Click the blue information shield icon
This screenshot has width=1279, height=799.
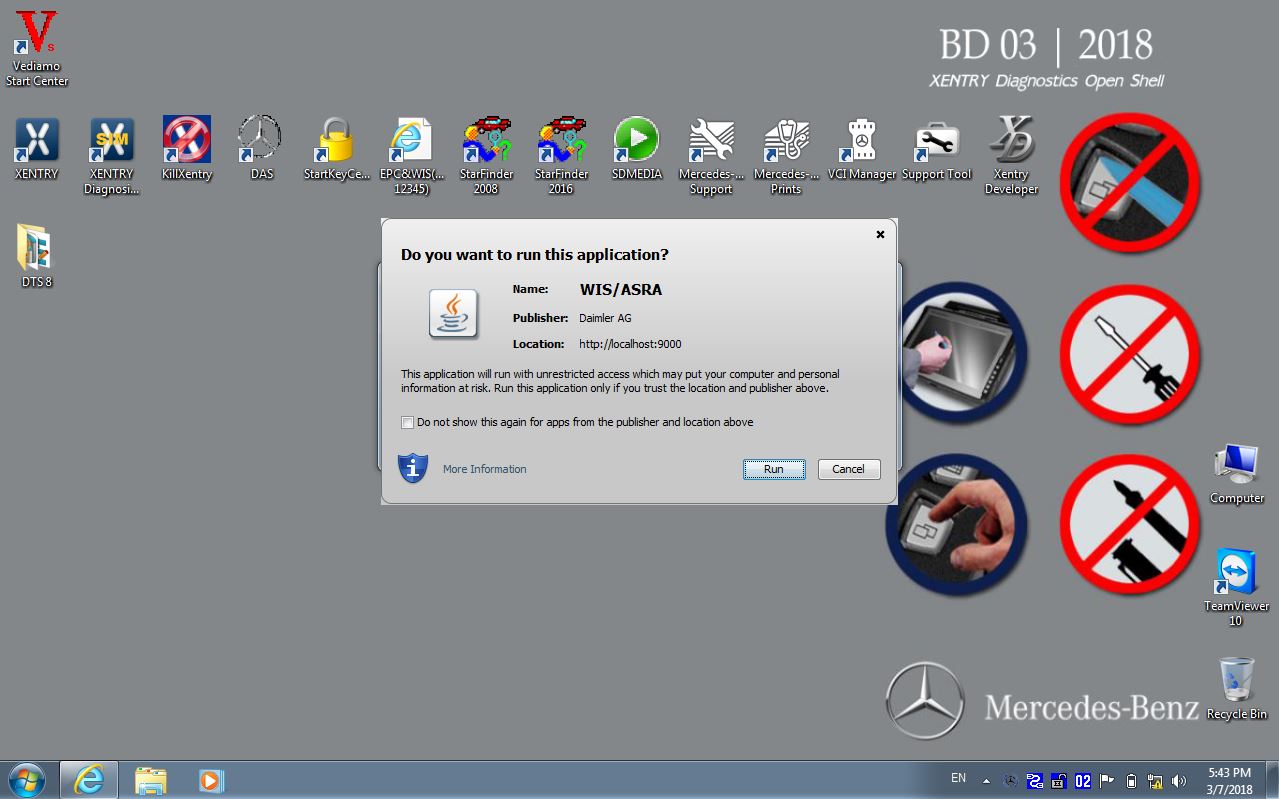click(x=413, y=468)
